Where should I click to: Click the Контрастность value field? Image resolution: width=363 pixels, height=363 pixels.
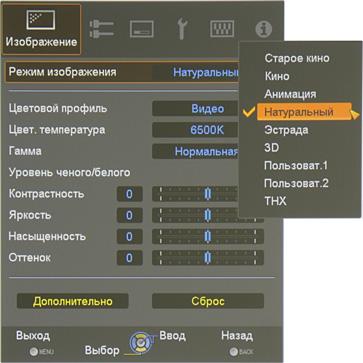tap(129, 194)
